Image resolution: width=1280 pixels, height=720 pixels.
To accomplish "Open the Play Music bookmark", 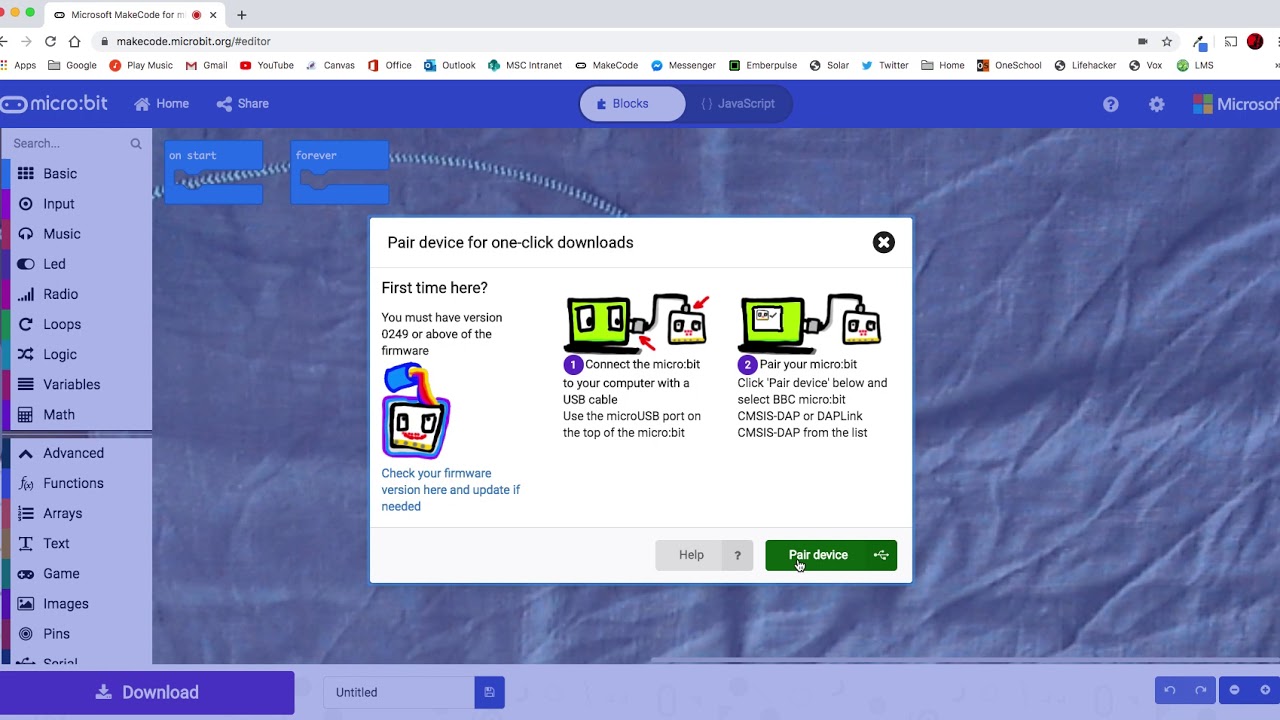I will point(141,65).
